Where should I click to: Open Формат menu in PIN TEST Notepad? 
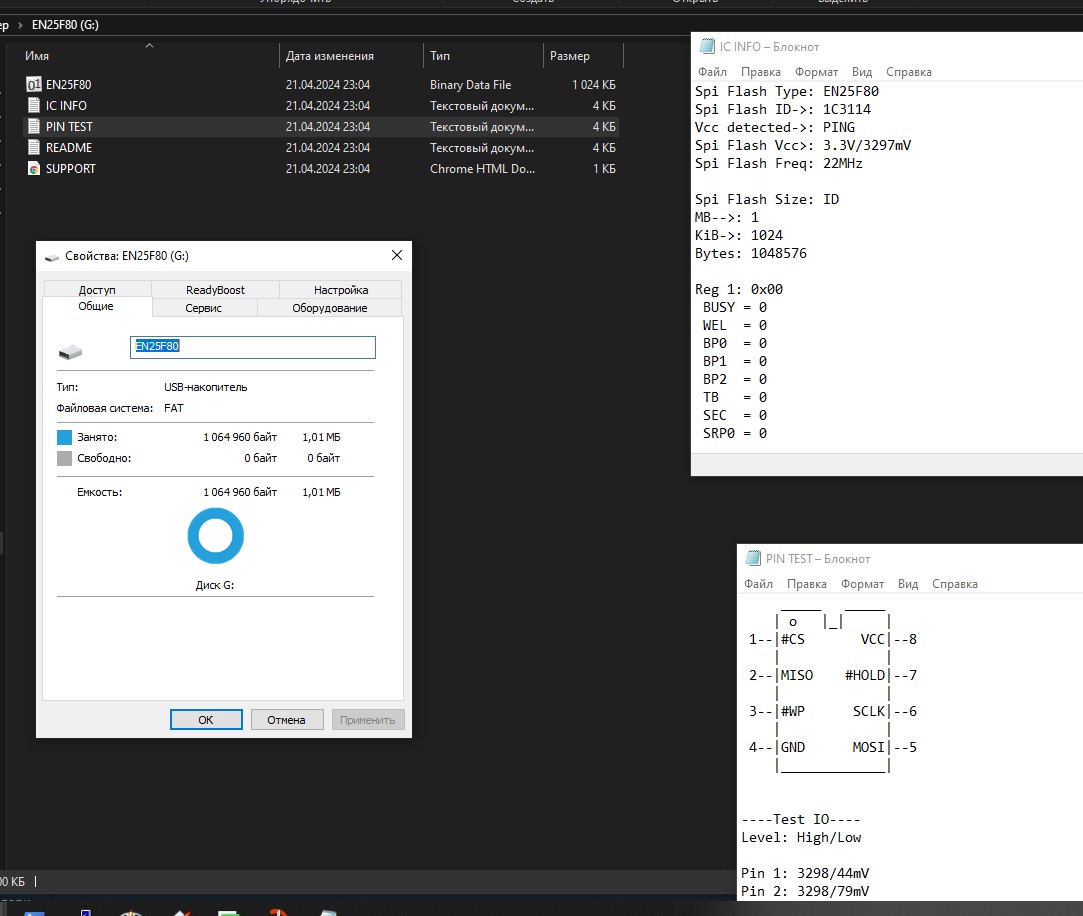tap(862, 584)
